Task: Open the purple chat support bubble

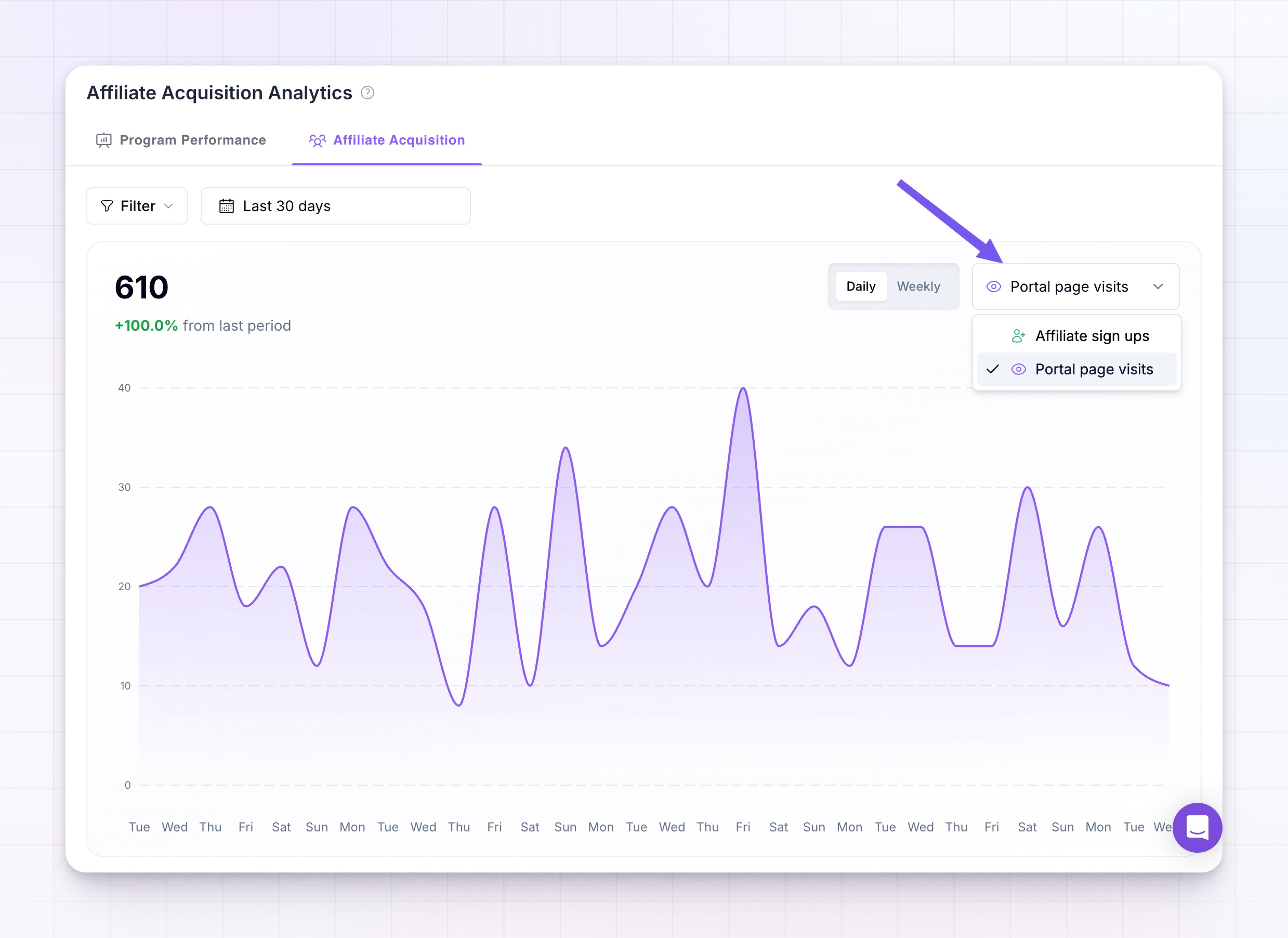Action: pyautogui.click(x=1197, y=827)
